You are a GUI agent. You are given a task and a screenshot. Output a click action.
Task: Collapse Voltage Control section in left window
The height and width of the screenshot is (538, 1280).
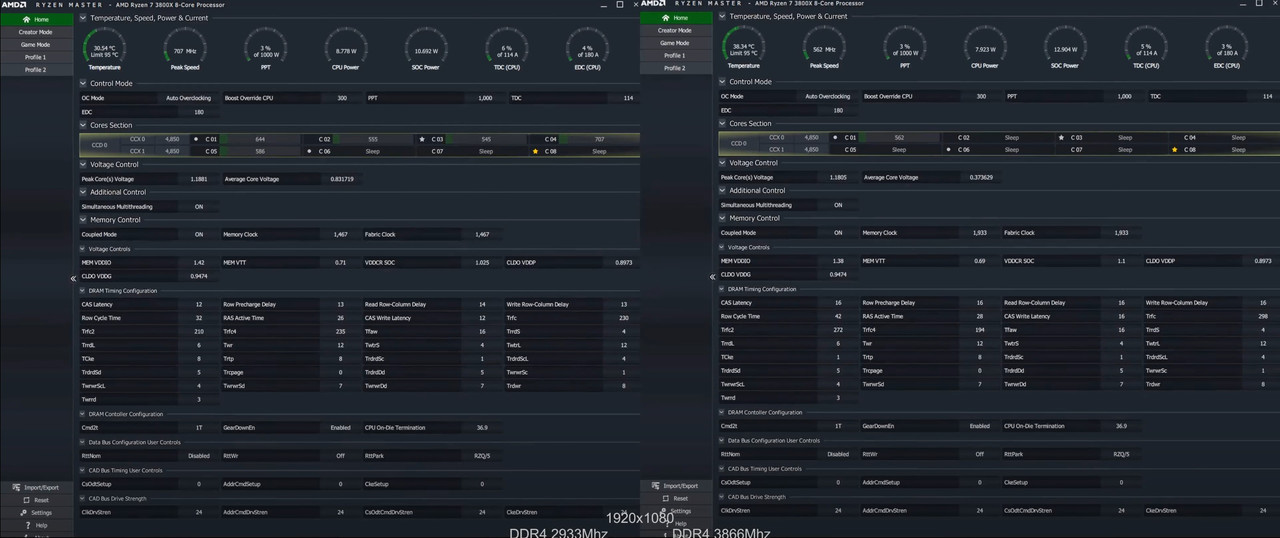click(x=83, y=164)
